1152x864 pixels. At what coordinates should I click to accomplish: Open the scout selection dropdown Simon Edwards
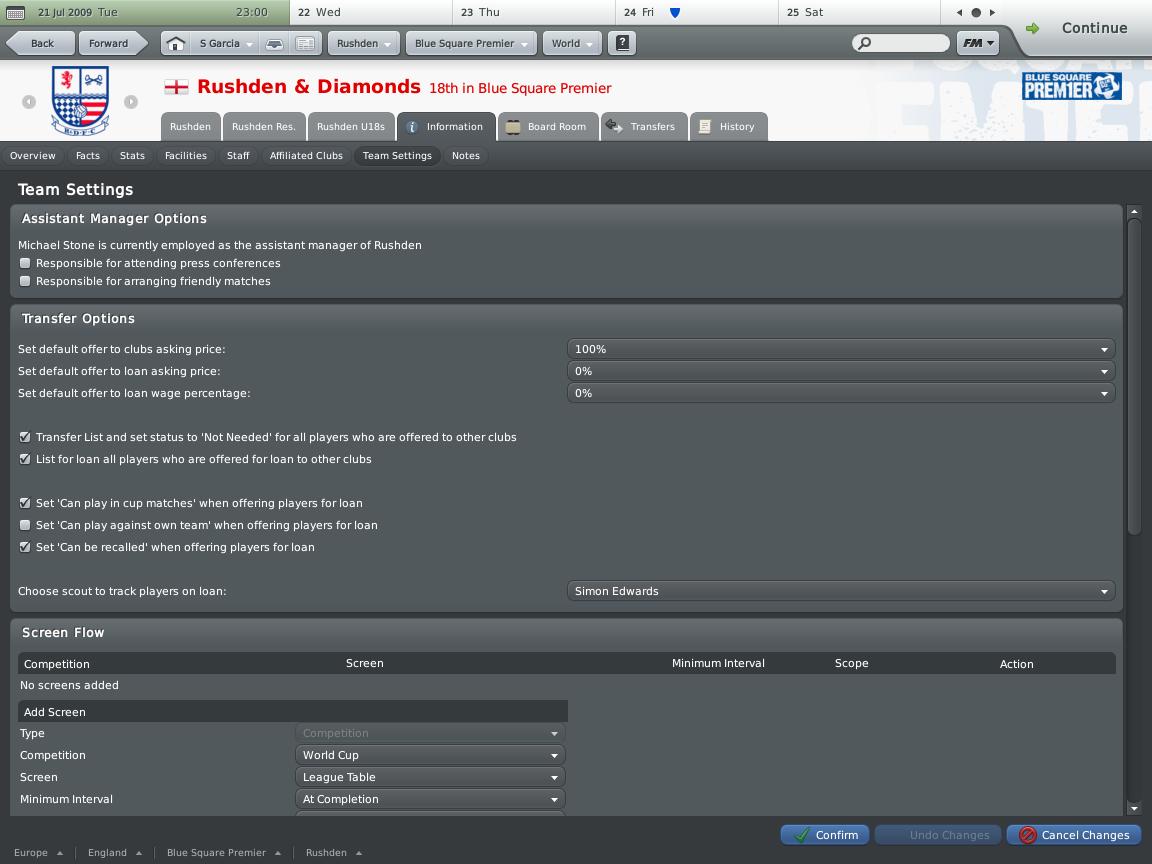[x=840, y=591]
